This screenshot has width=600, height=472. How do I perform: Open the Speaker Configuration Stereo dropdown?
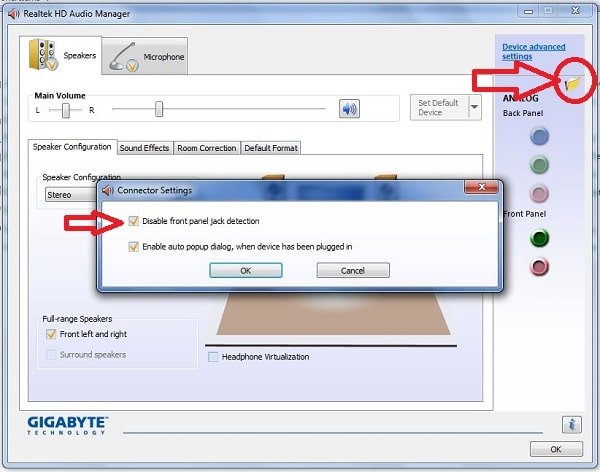coord(70,195)
